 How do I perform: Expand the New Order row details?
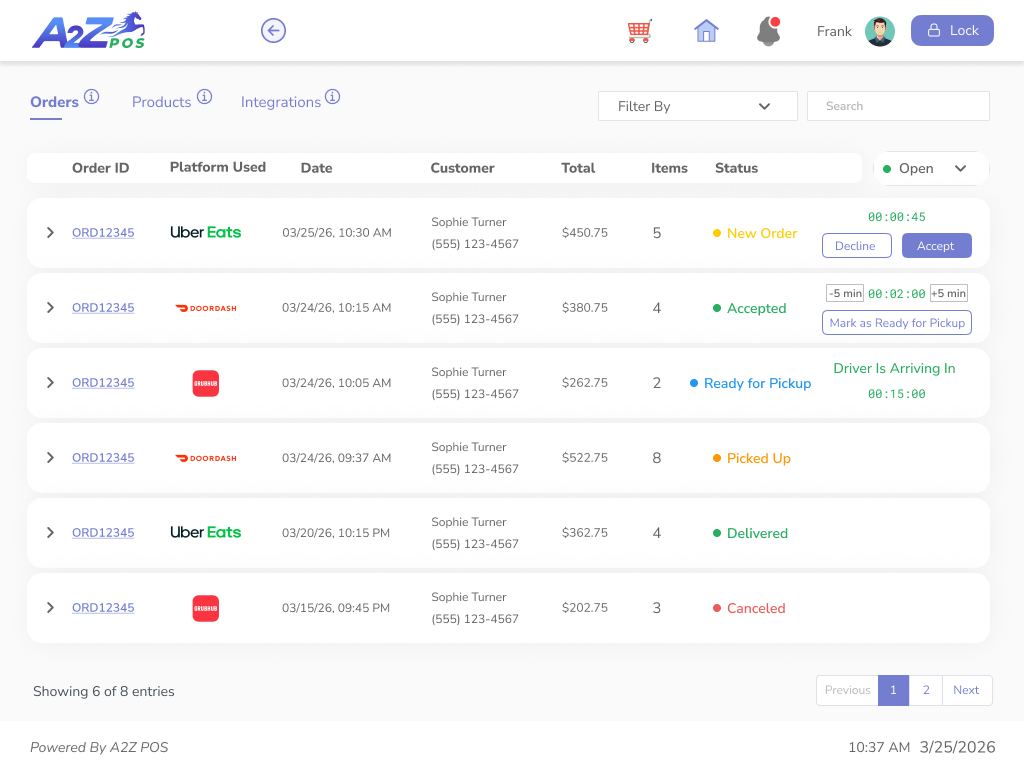pos(50,232)
